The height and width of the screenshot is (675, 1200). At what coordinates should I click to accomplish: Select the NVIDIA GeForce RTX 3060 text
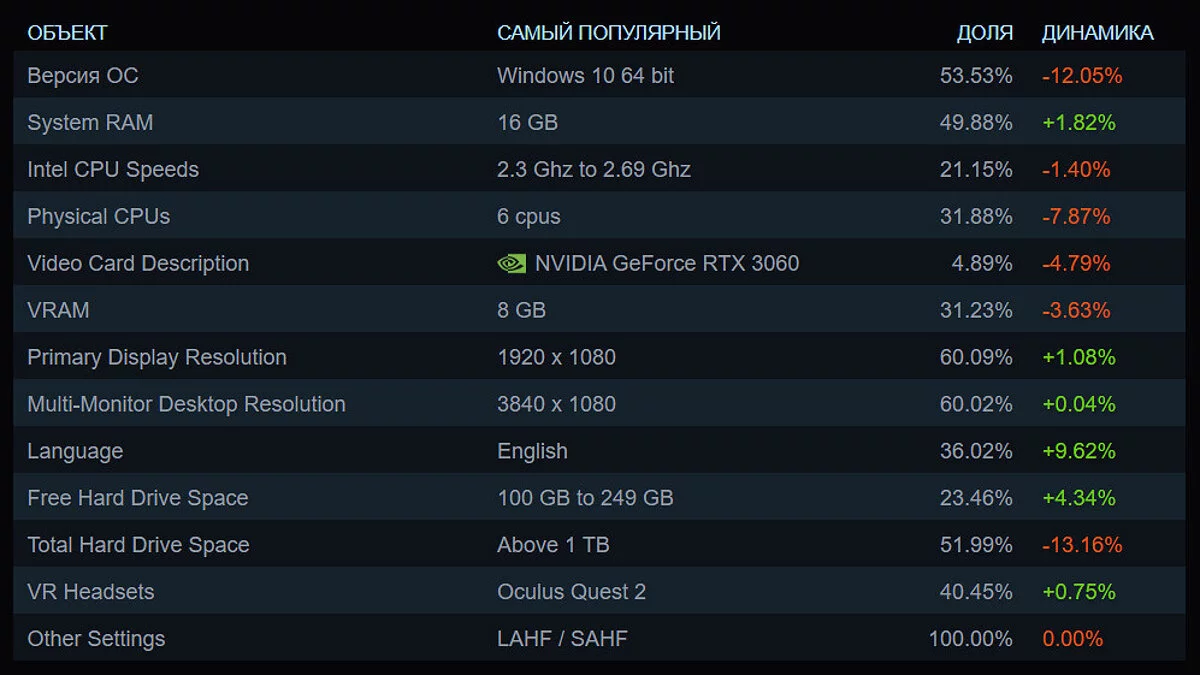coord(667,264)
